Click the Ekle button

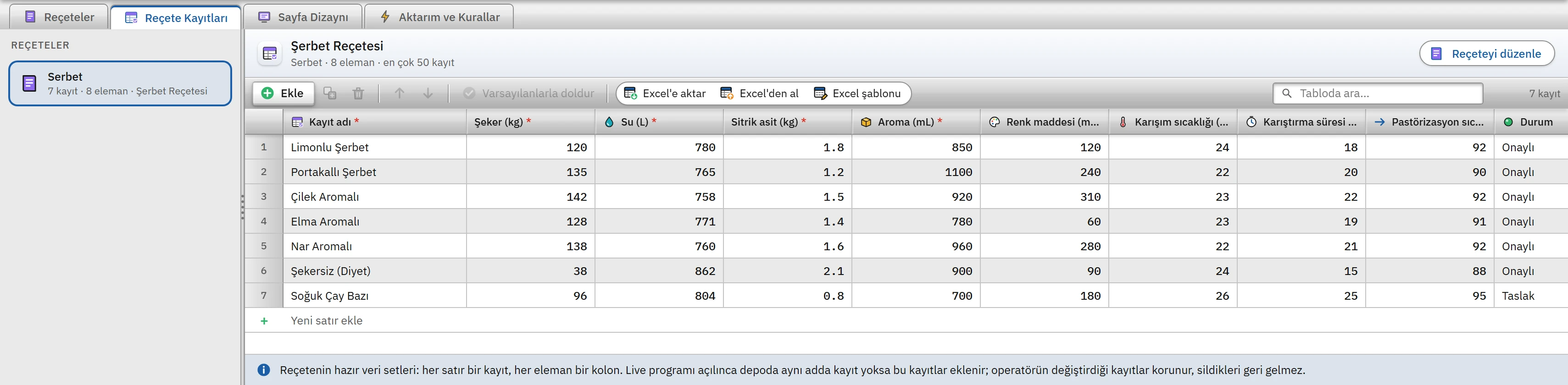(x=283, y=93)
